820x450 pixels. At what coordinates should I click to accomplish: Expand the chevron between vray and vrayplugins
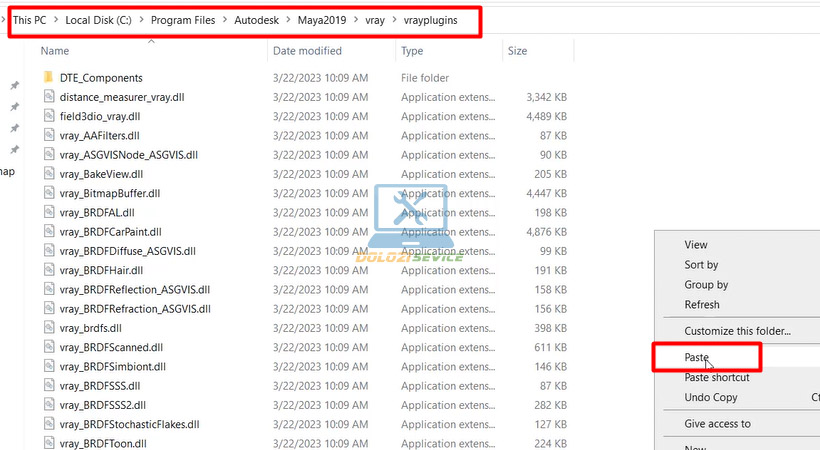394,20
